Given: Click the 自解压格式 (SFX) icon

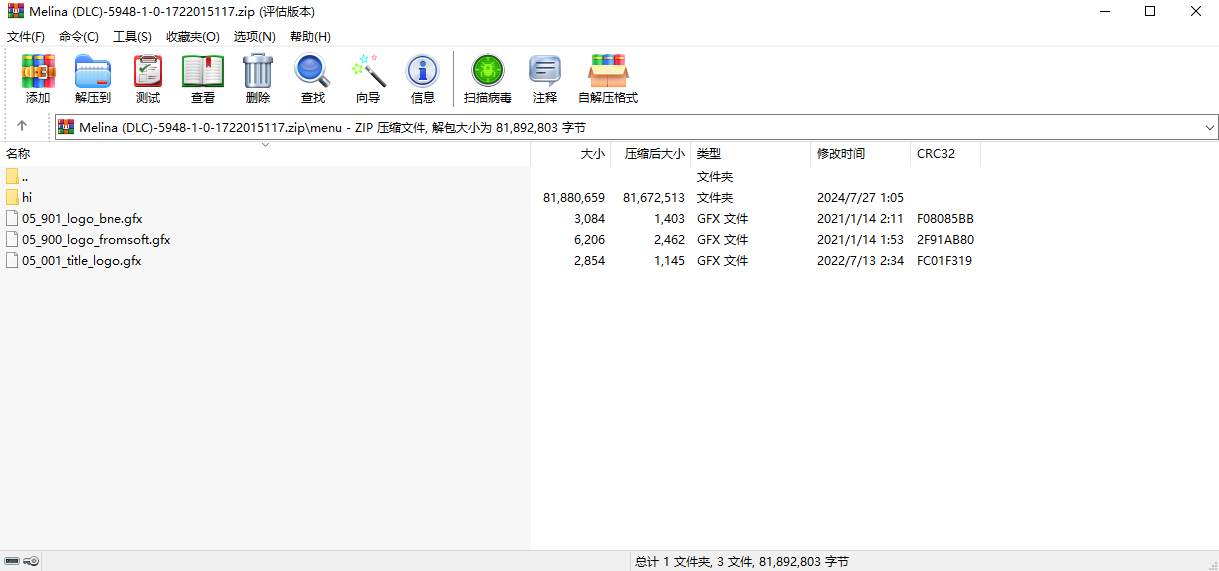Looking at the screenshot, I should pos(608,79).
